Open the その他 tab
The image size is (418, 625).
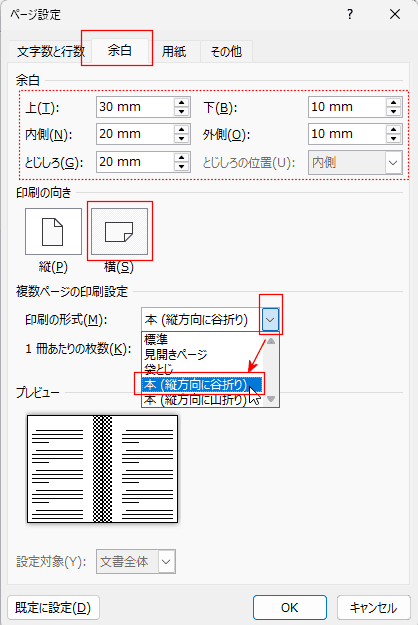coord(226,51)
